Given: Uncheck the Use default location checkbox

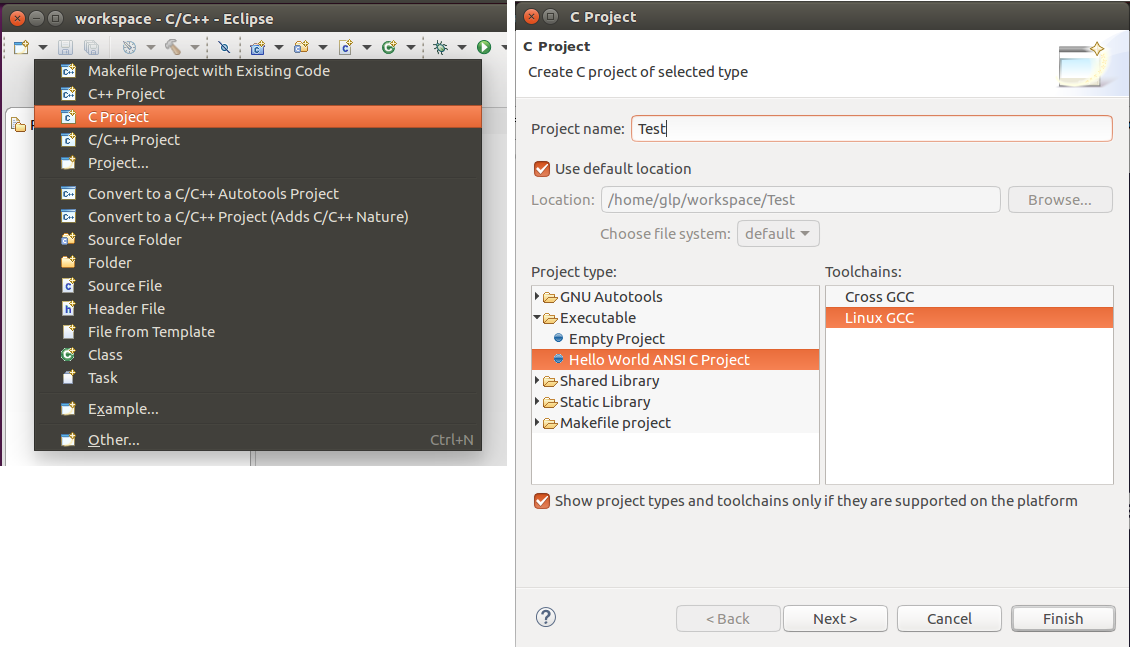Looking at the screenshot, I should (541, 169).
